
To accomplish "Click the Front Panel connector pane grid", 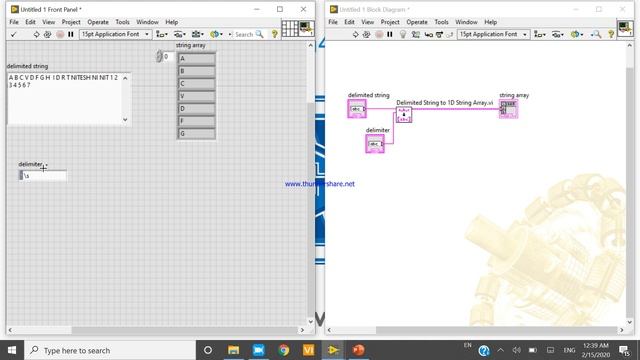I will click(x=290, y=29).
